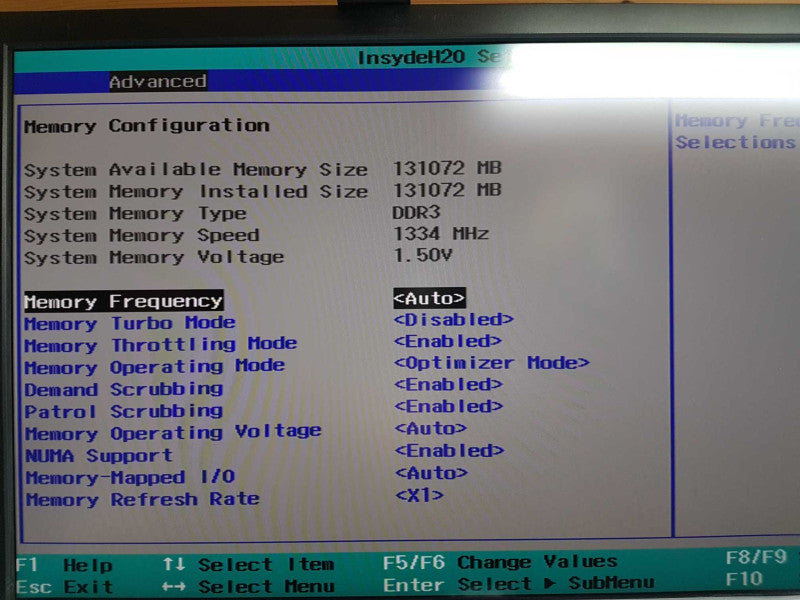800x600 pixels.
Task: Click System Memory Installed Size label
Action: pyautogui.click(x=195, y=192)
